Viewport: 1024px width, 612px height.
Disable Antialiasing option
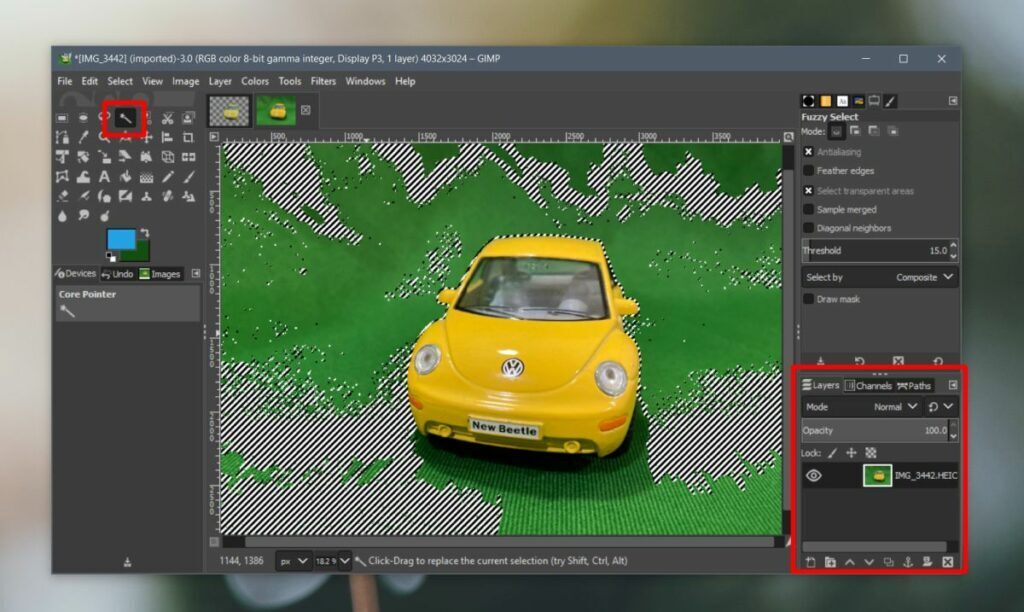tap(808, 151)
